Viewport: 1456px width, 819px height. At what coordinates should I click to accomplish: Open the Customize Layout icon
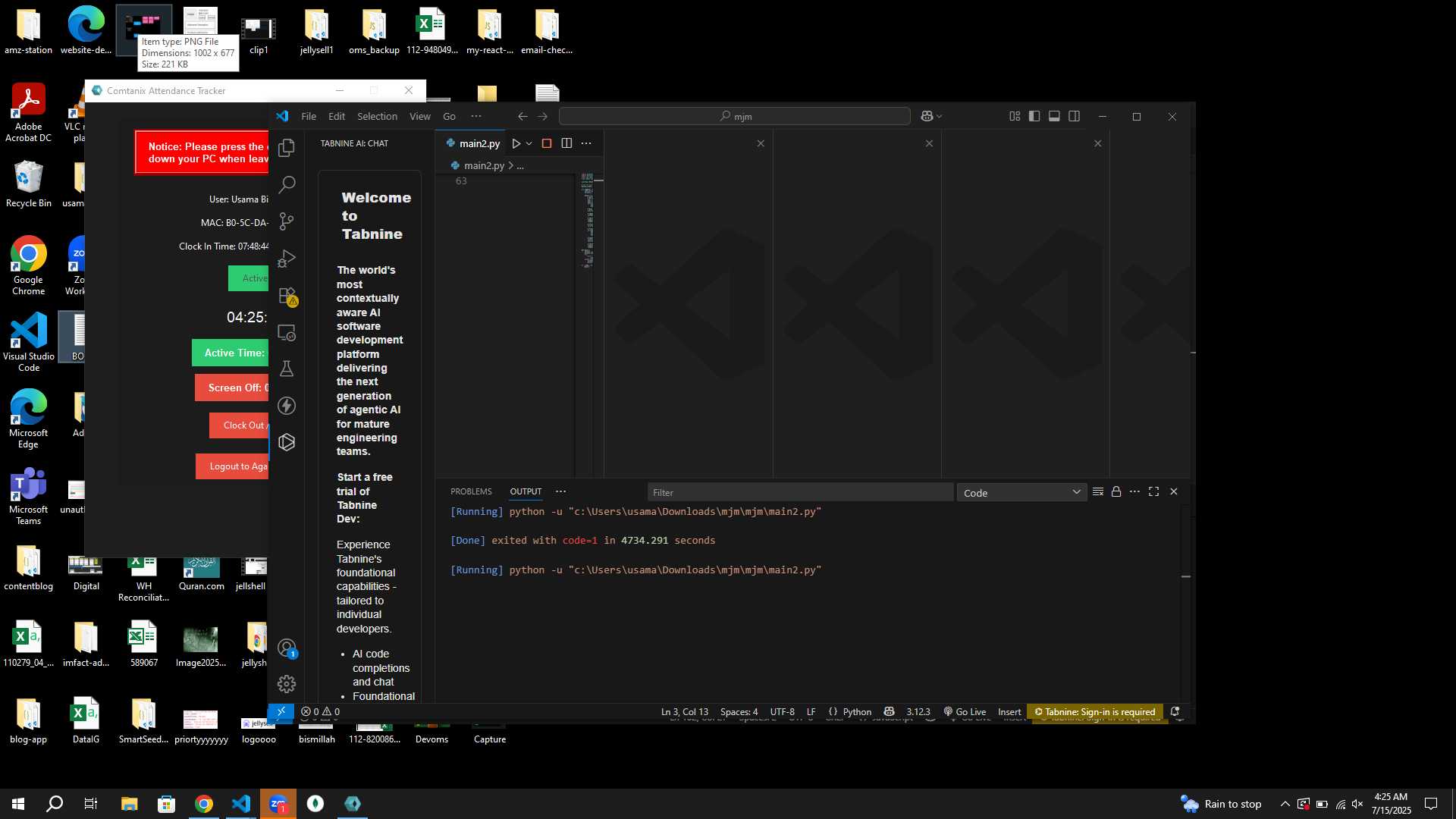[1015, 116]
